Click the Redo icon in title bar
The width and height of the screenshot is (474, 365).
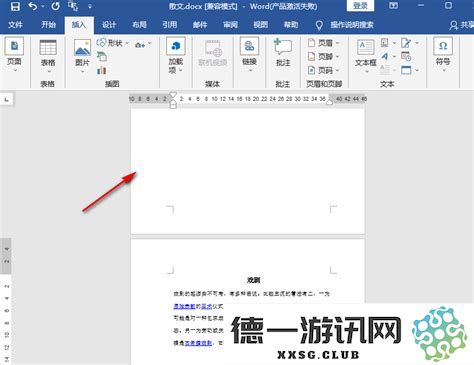(56, 6)
